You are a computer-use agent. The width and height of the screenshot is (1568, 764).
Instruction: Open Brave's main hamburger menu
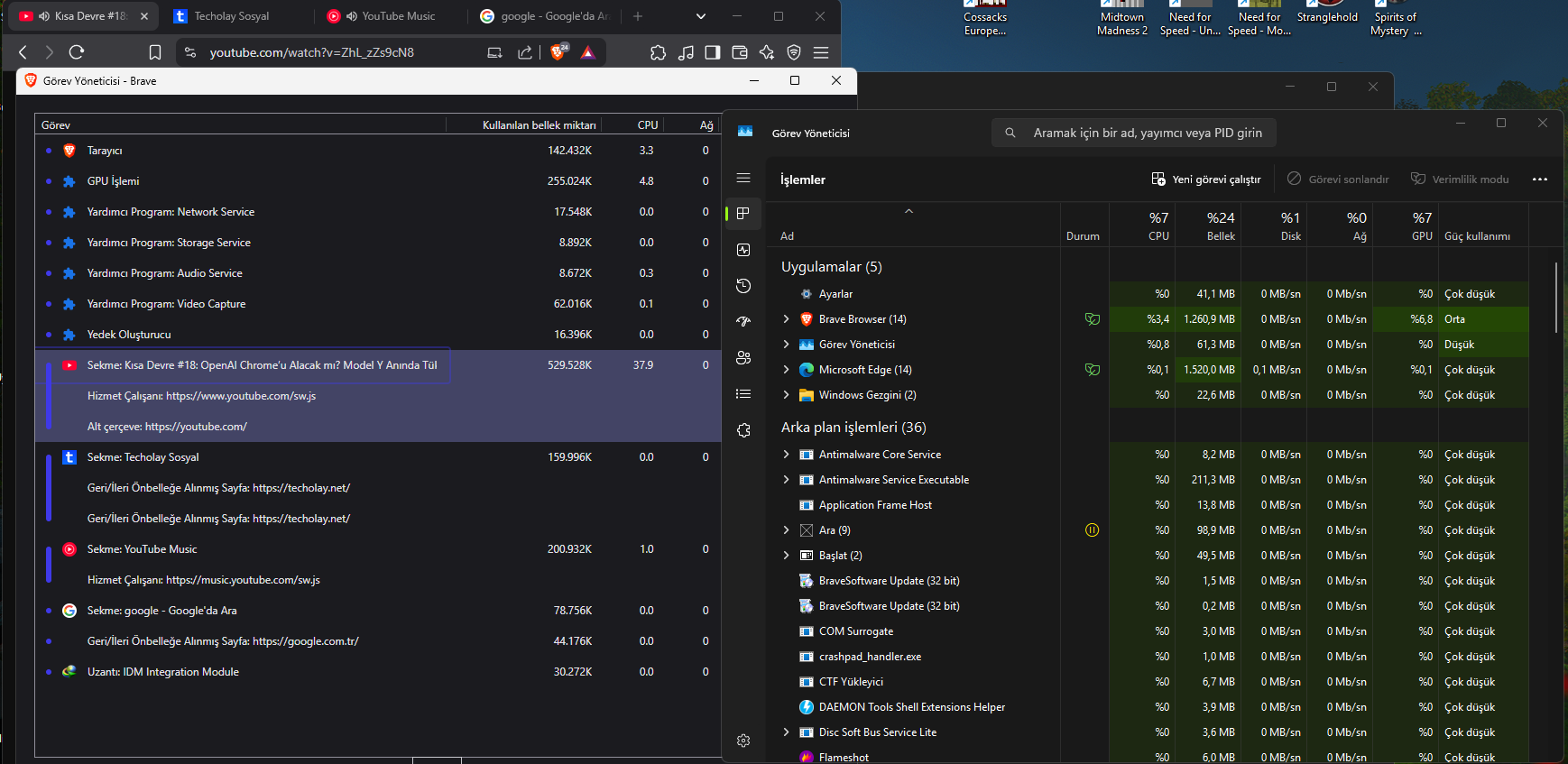[x=821, y=52]
